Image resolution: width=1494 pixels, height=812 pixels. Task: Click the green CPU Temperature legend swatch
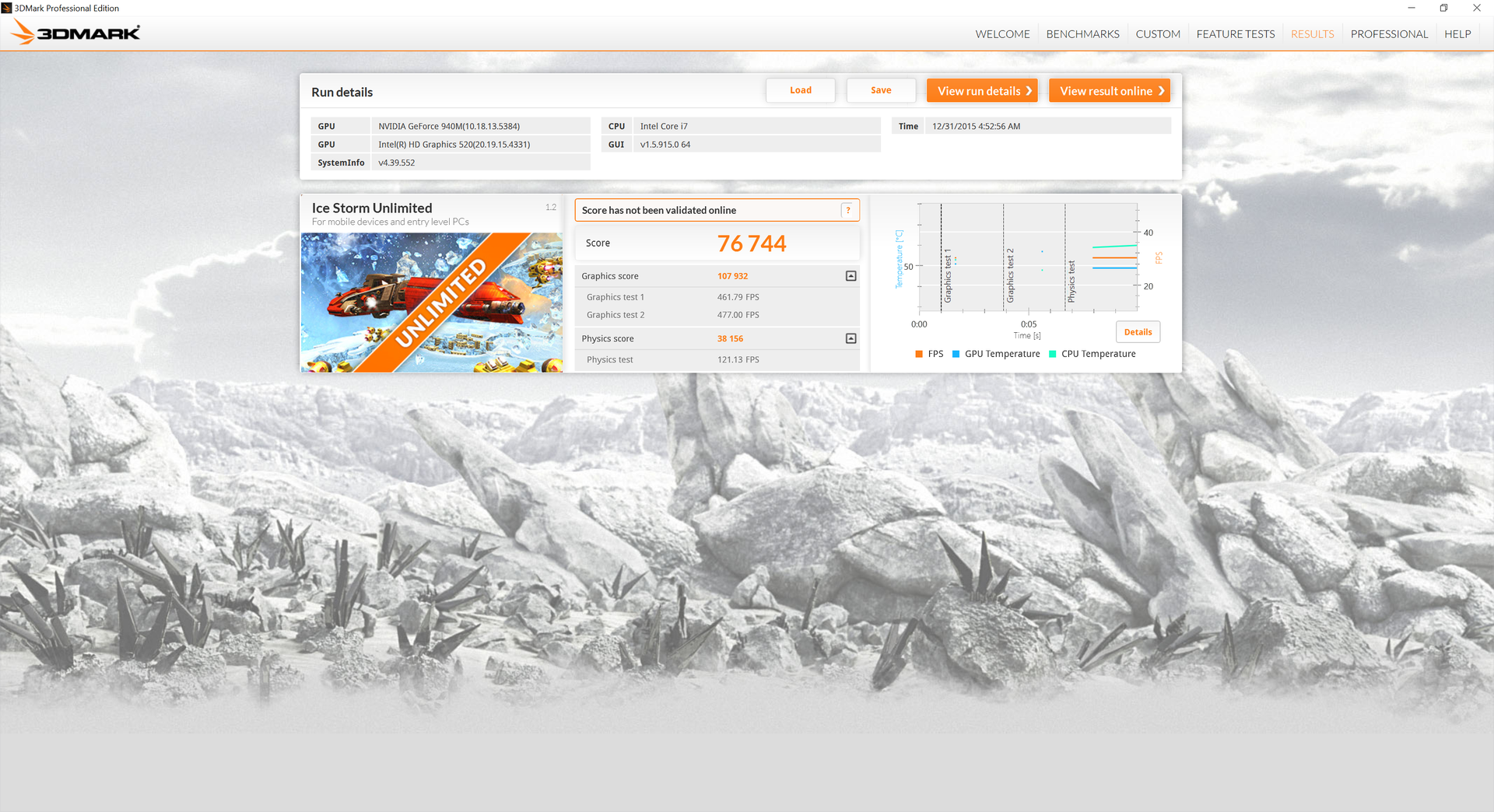tap(1053, 354)
